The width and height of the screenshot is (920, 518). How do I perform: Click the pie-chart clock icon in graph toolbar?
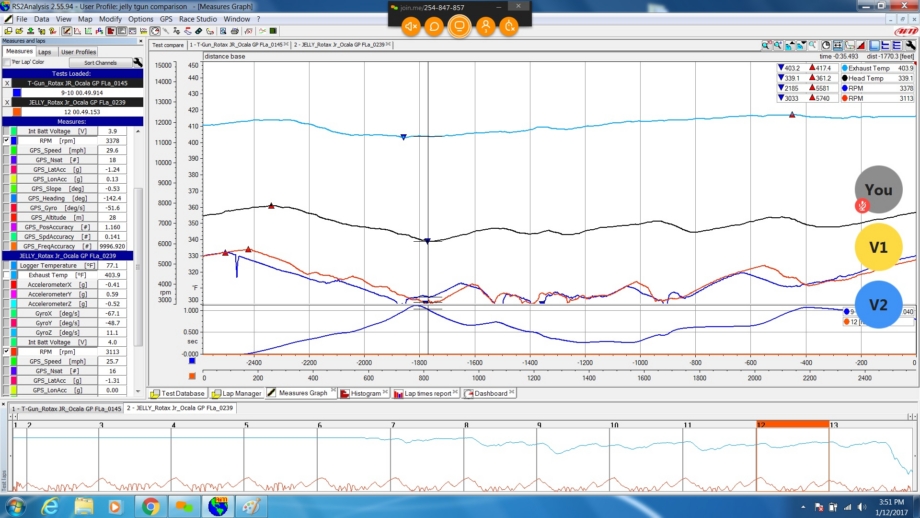(826, 45)
